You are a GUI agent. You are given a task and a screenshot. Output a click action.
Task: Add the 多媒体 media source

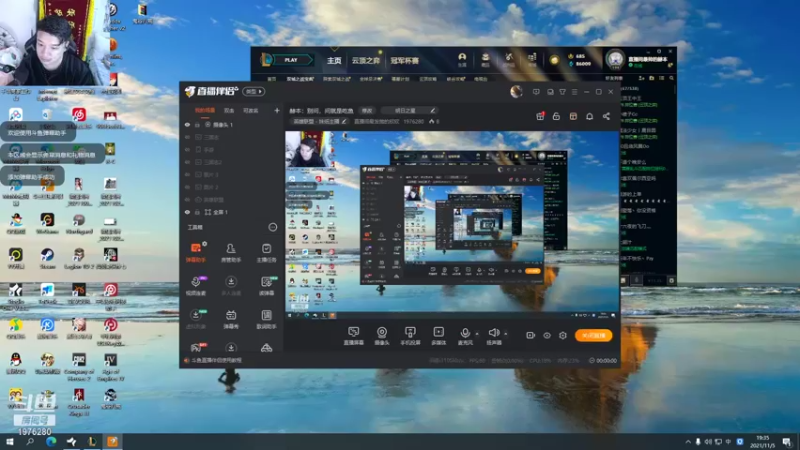tap(438, 336)
